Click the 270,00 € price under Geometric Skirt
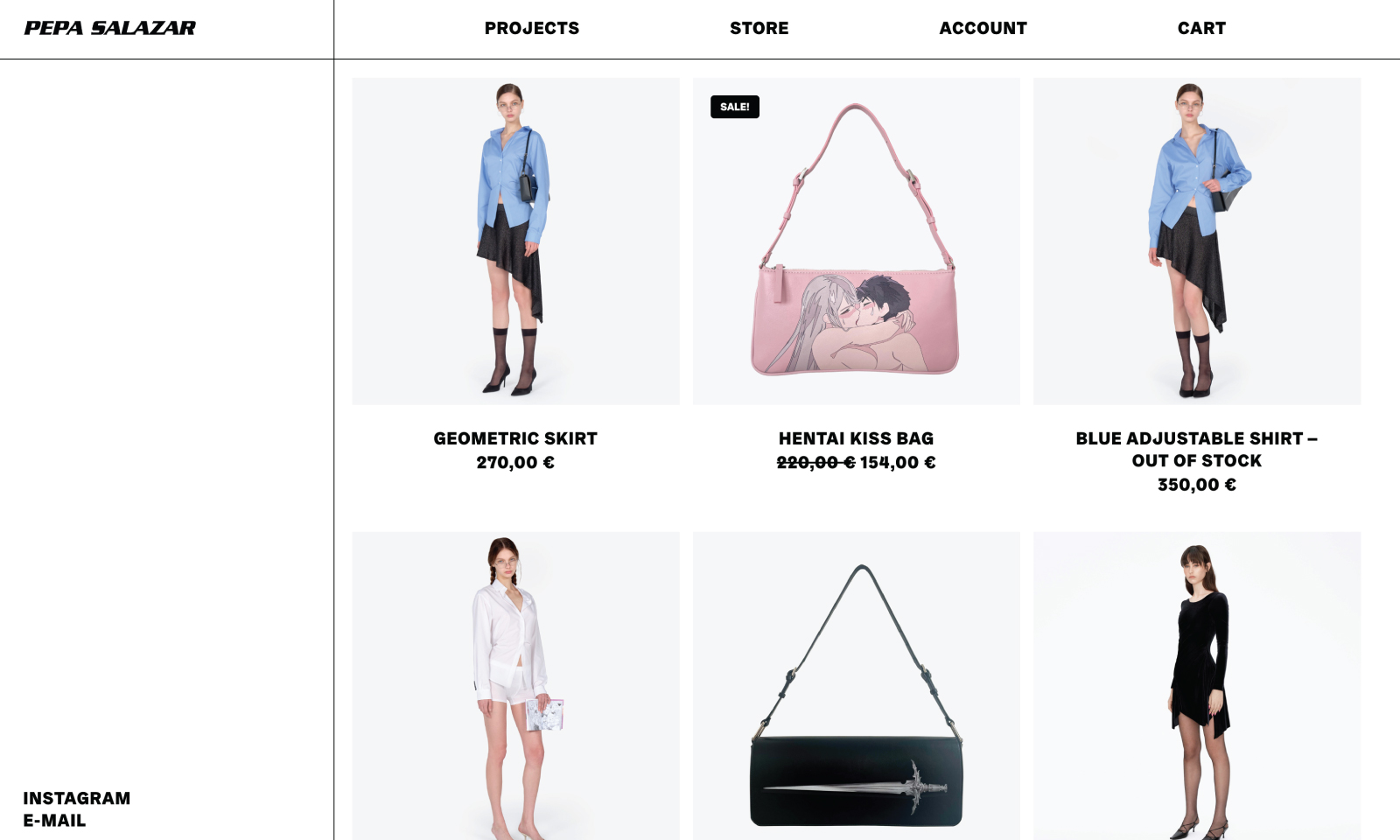The image size is (1400, 840). 515,463
